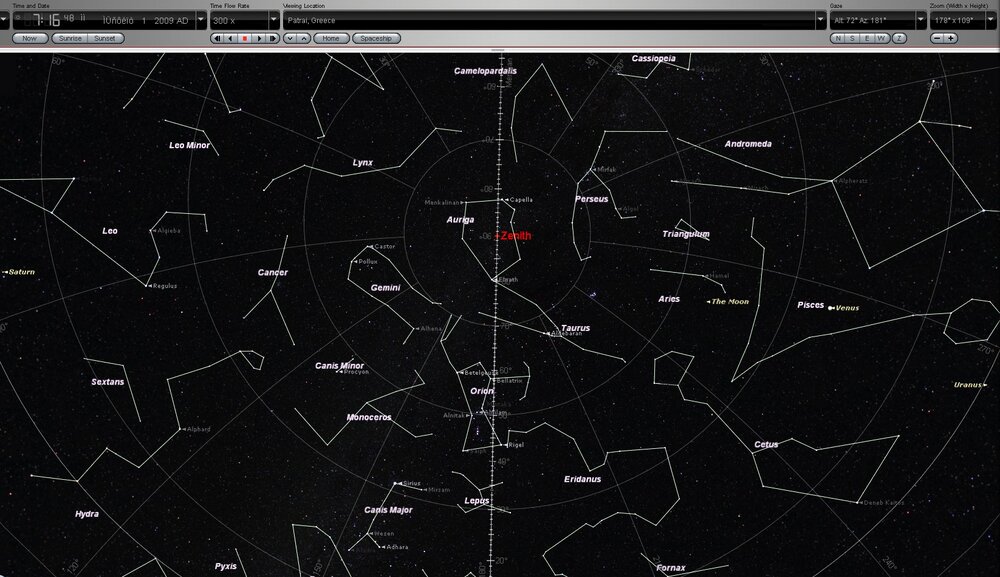Click the elevation up arrow button

[x=303, y=38]
